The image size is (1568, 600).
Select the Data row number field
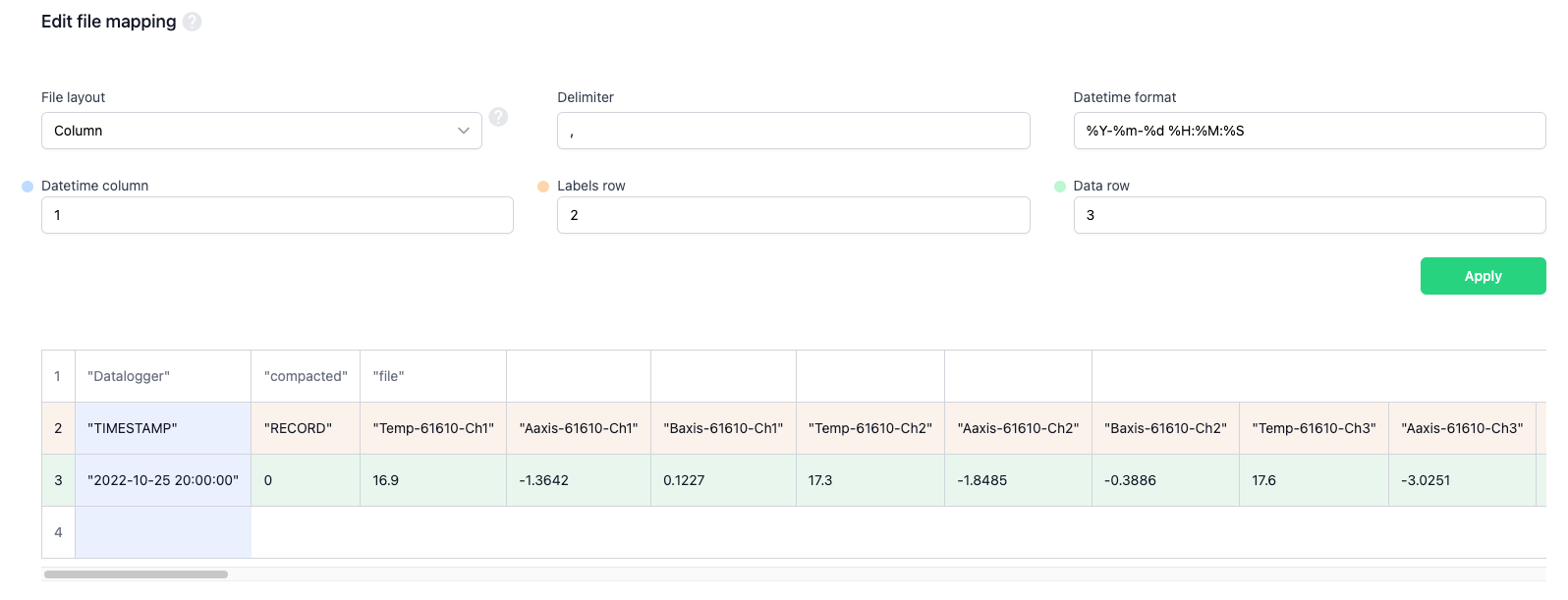coord(1309,215)
